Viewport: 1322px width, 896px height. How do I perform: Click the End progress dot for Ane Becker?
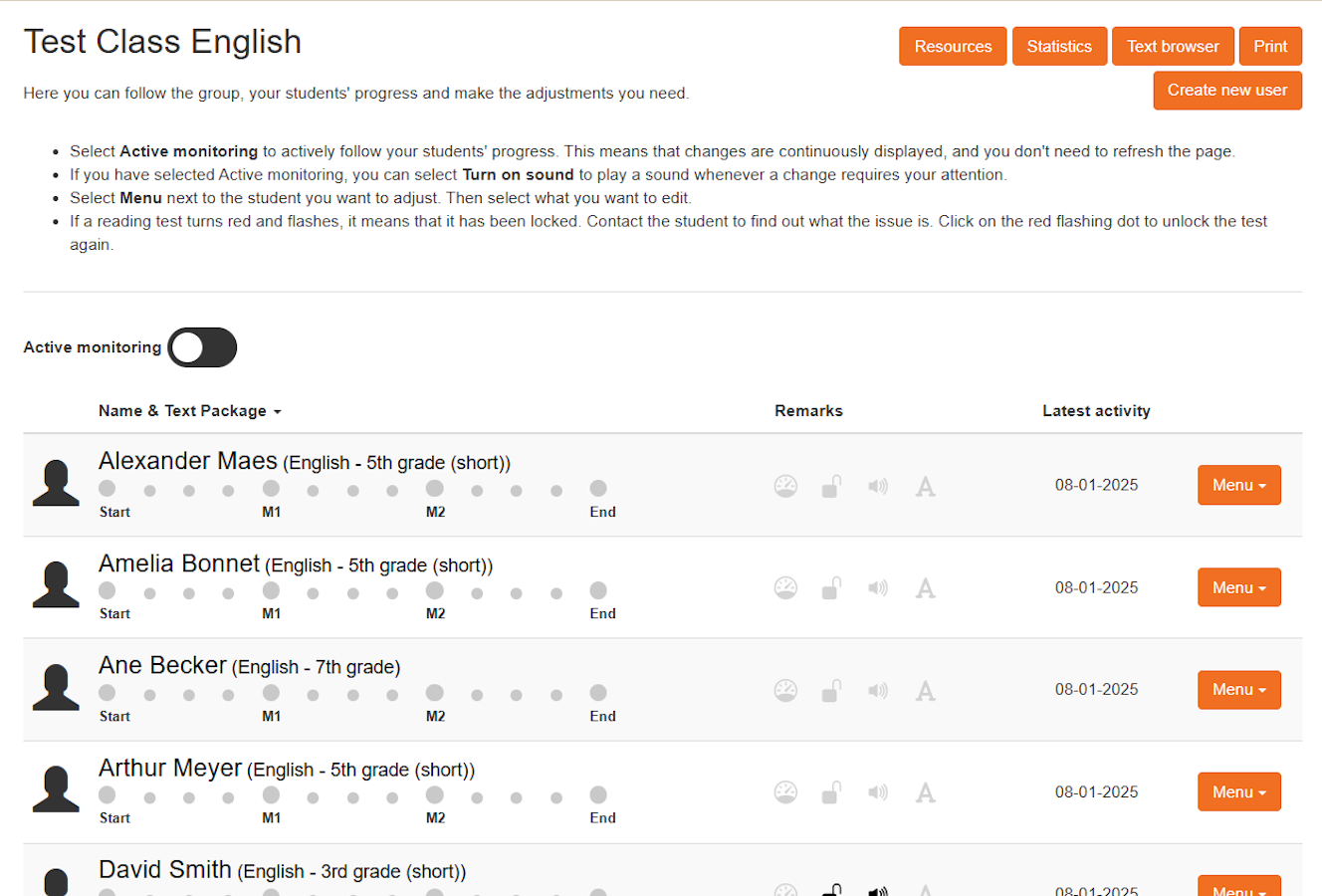pyautogui.click(x=598, y=693)
